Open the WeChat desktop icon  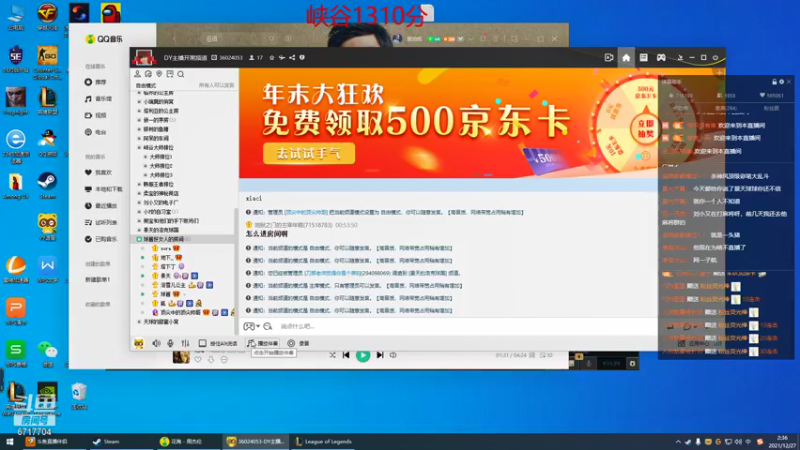click(47, 353)
